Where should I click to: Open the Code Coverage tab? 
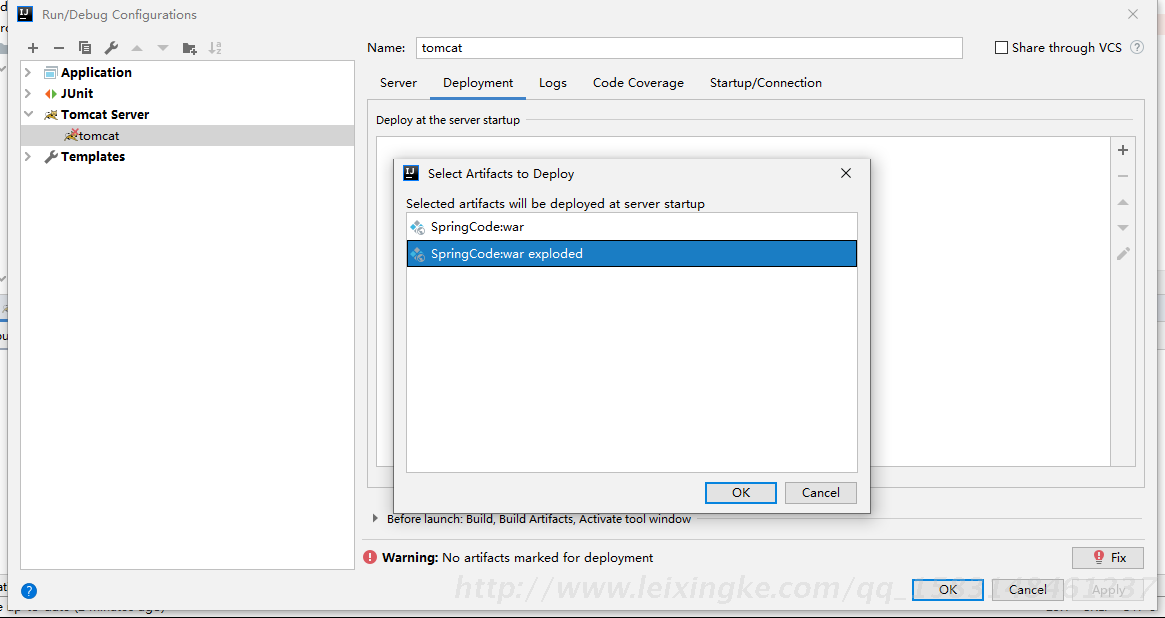638,83
